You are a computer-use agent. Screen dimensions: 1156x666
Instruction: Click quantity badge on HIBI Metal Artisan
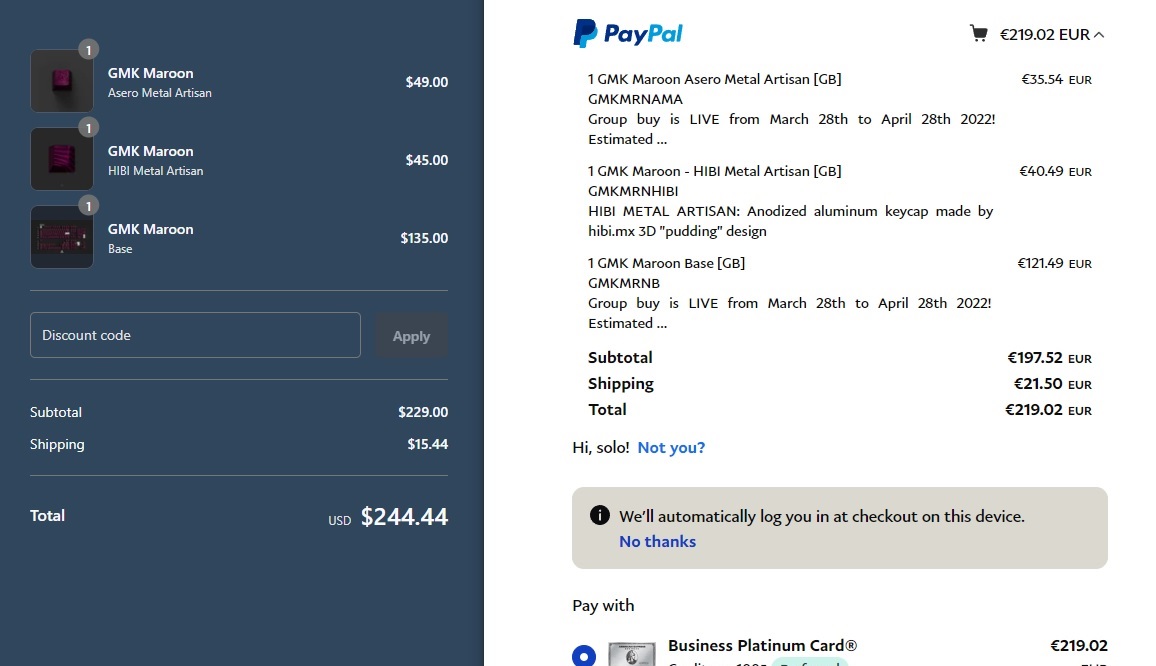point(88,128)
